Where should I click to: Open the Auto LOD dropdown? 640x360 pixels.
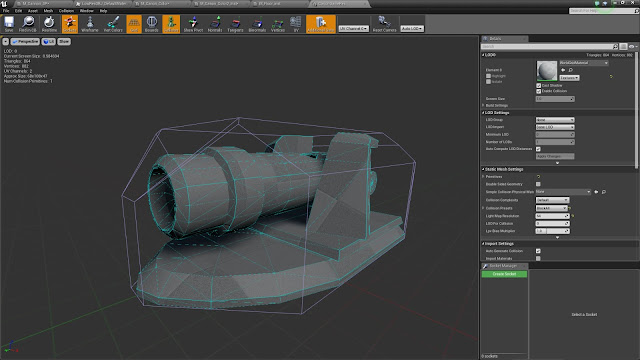(411, 29)
